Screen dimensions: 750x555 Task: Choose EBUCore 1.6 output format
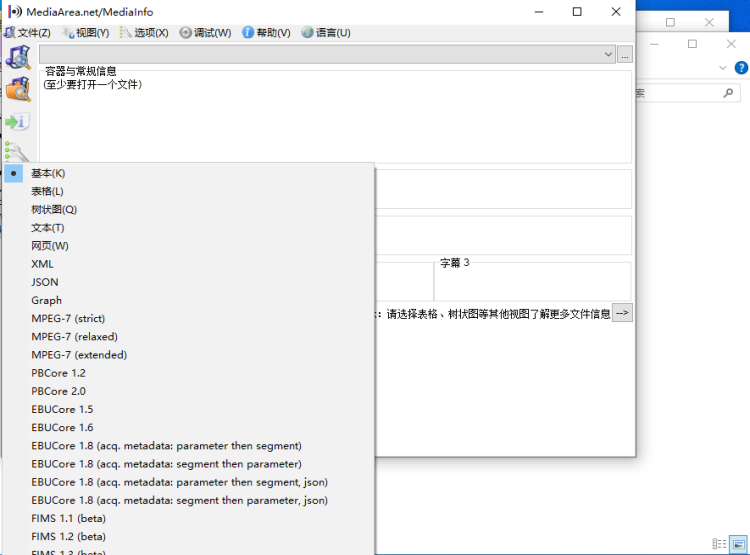(x=188, y=428)
